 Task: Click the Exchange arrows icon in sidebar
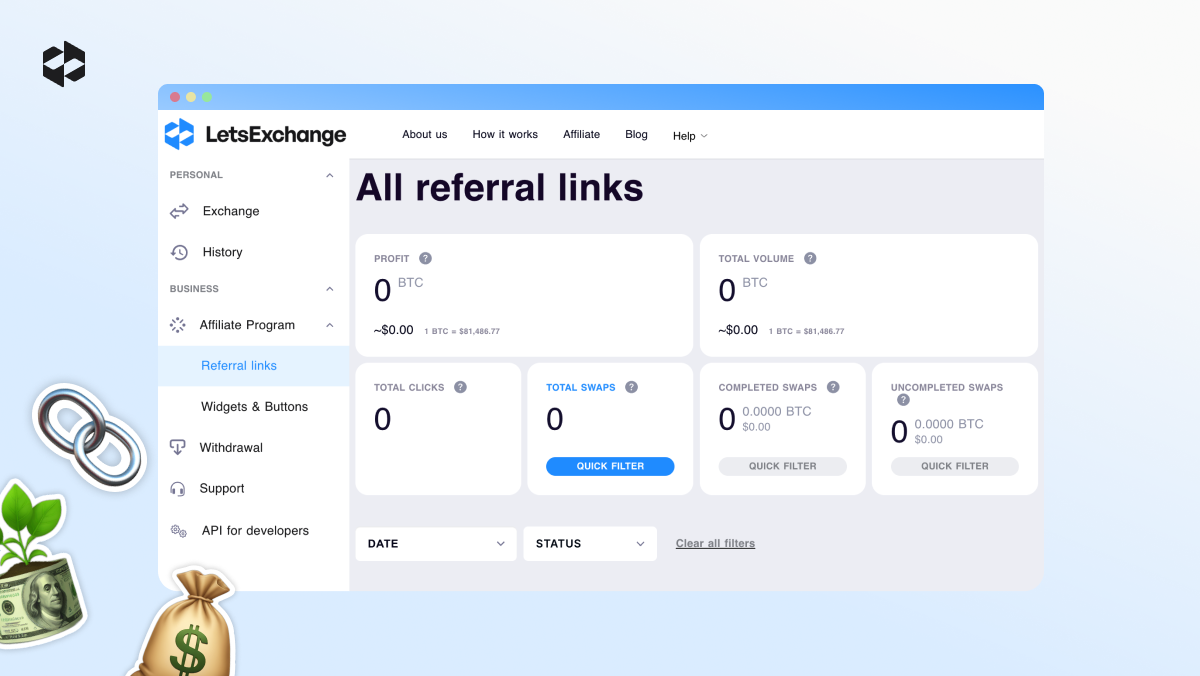(x=179, y=211)
